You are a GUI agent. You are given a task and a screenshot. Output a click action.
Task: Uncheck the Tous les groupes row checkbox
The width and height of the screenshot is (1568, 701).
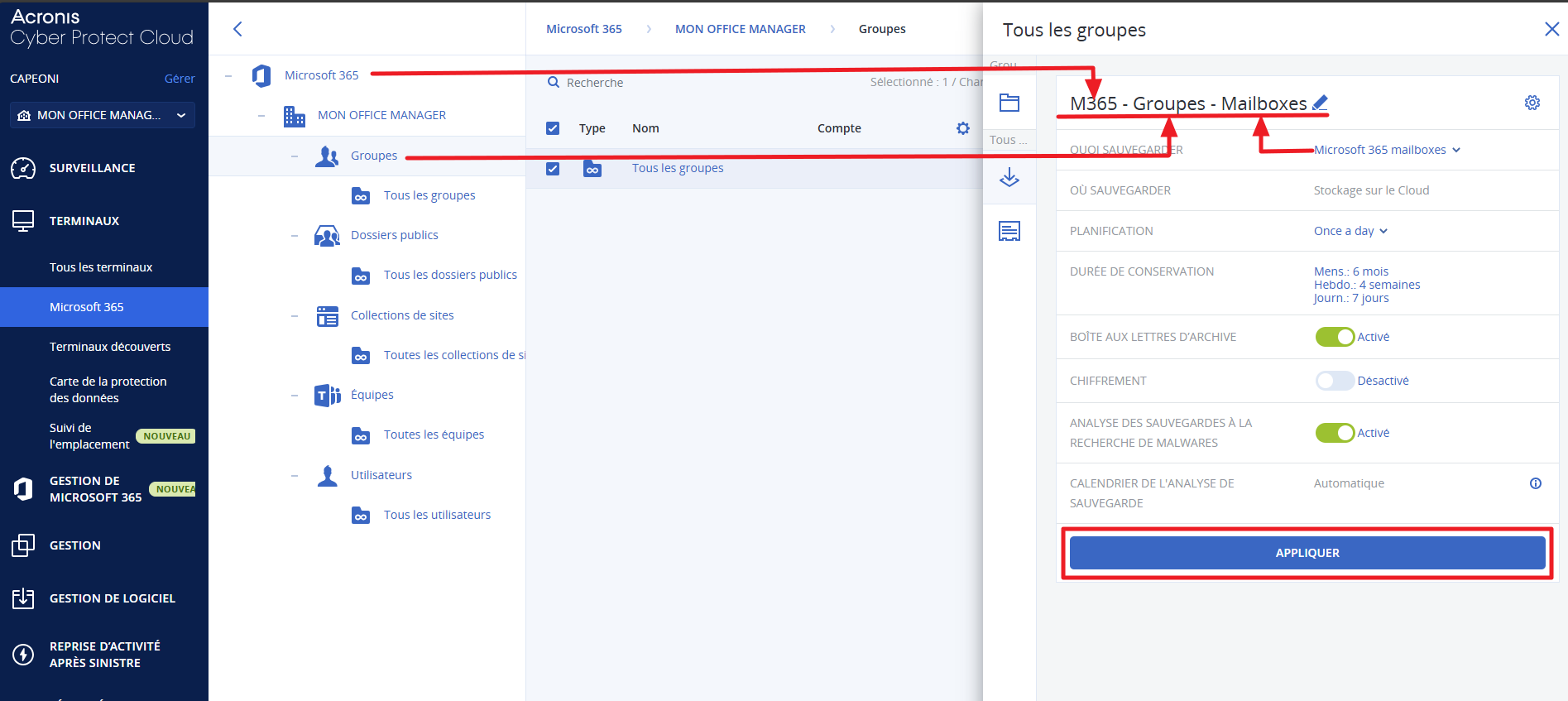(553, 169)
